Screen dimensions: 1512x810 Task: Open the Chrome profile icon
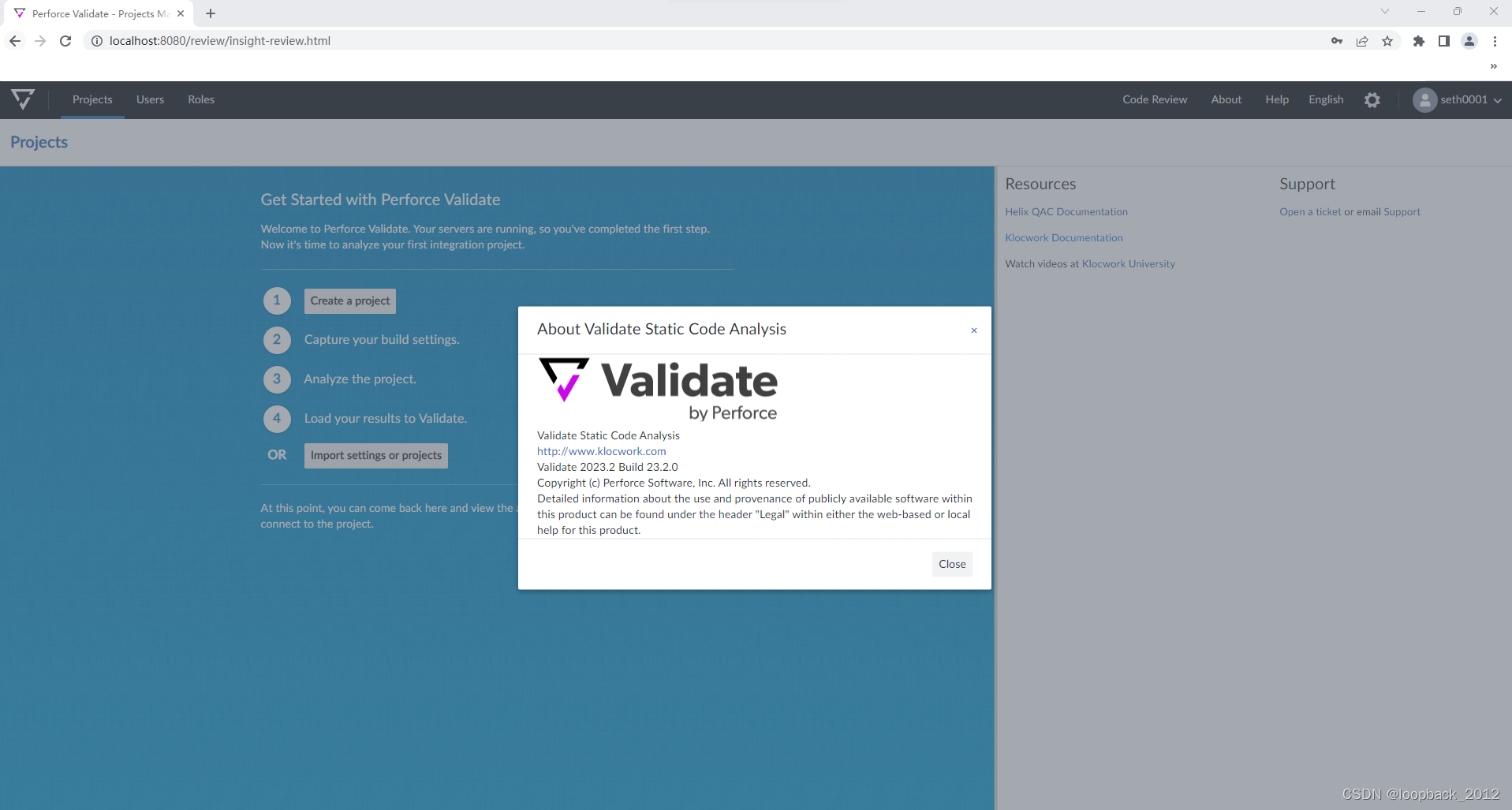[x=1469, y=41]
